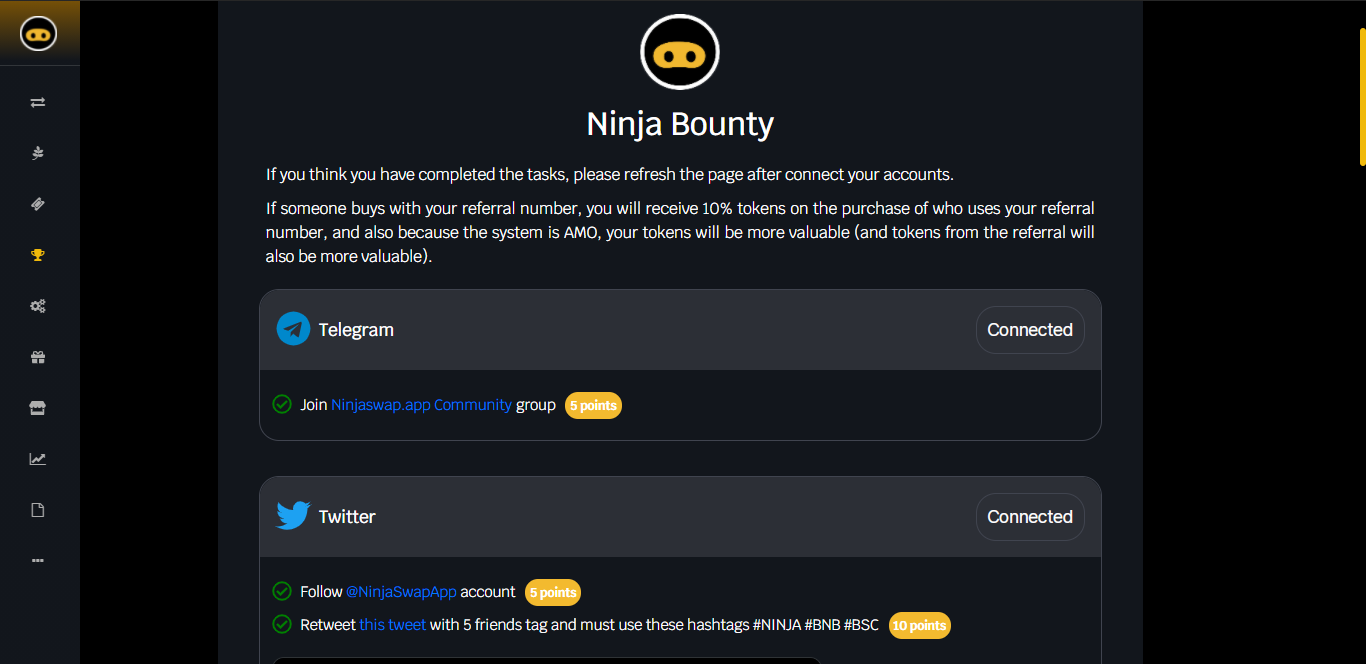The image size is (1366, 664).
Task: Open the gift box sidebar icon
Action: (x=38, y=357)
